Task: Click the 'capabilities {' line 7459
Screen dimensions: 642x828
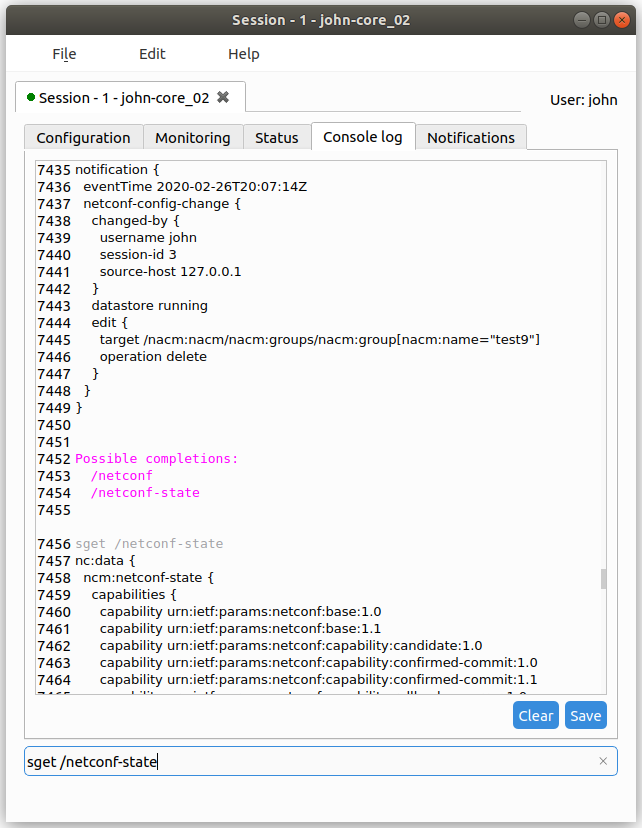Action: click(x=134, y=595)
